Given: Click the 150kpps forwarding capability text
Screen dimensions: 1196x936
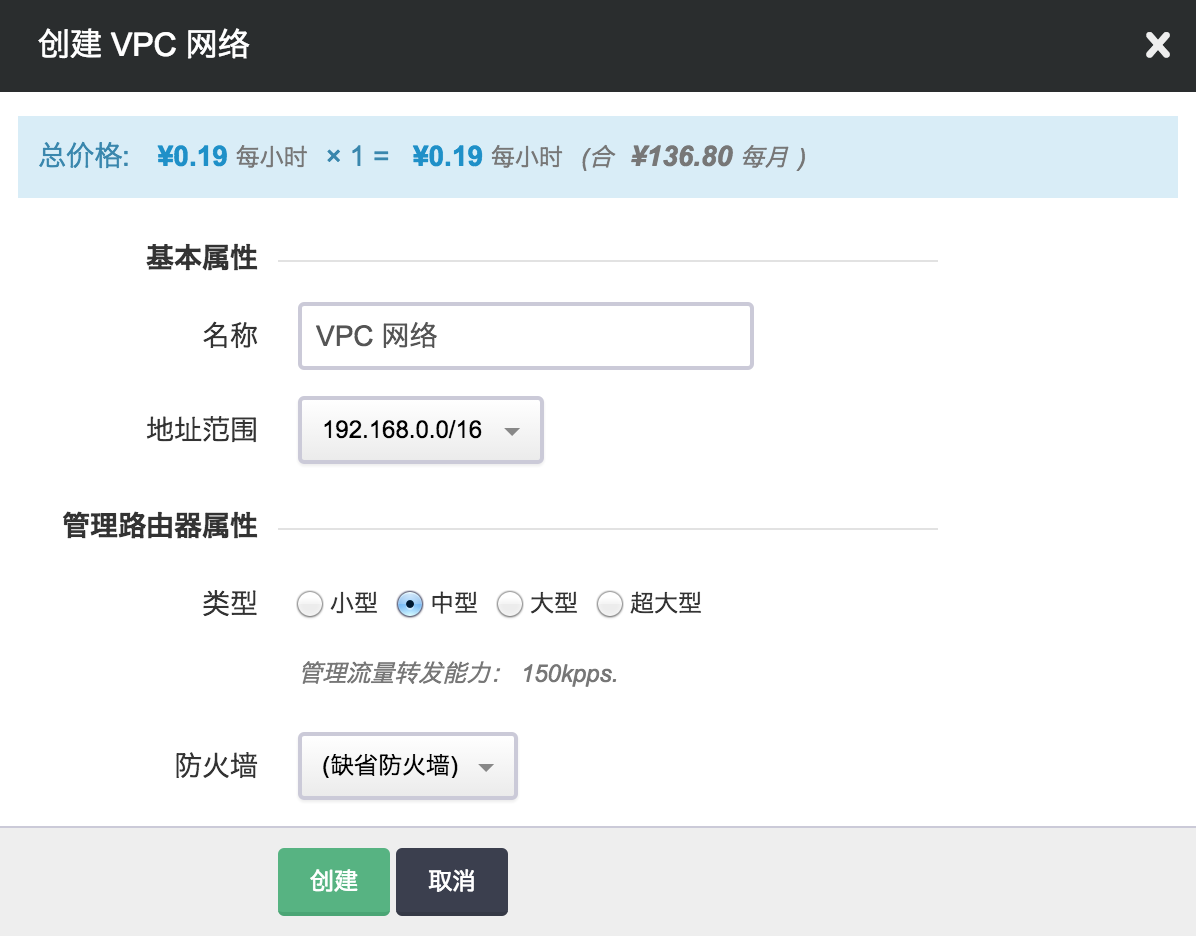Looking at the screenshot, I should pyautogui.click(x=570, y=675).
